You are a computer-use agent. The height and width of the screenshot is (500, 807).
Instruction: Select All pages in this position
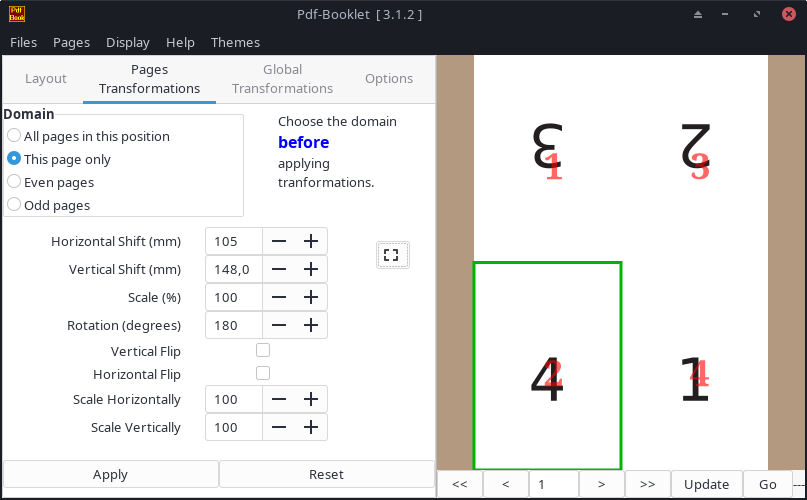pyautogui.click(x=14, y=136)
